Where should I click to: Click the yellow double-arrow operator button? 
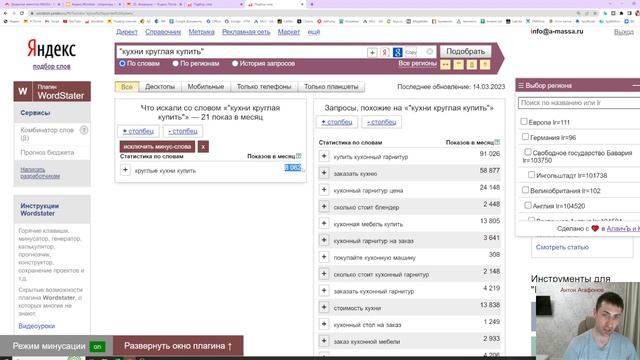click(445, 64)
